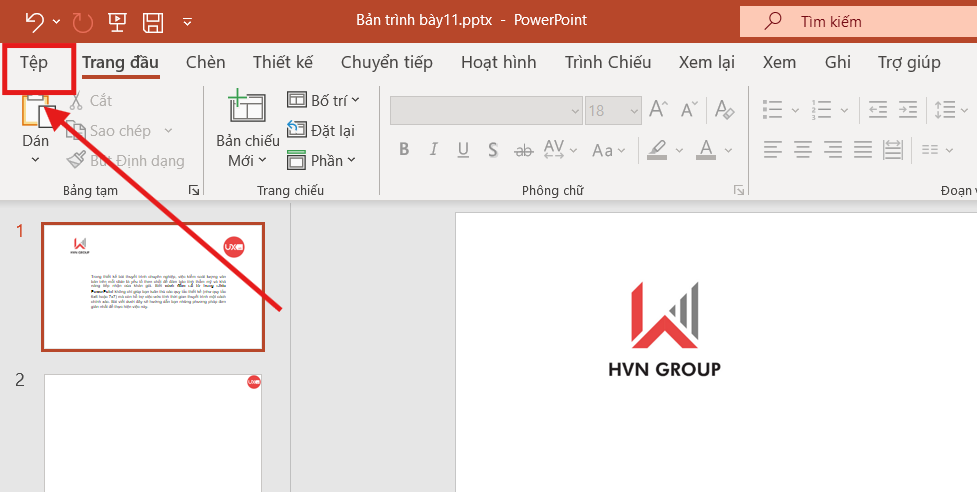Clear all formatting eraser icon
This screenshot has height=492, width=977.
coord(725,110)
